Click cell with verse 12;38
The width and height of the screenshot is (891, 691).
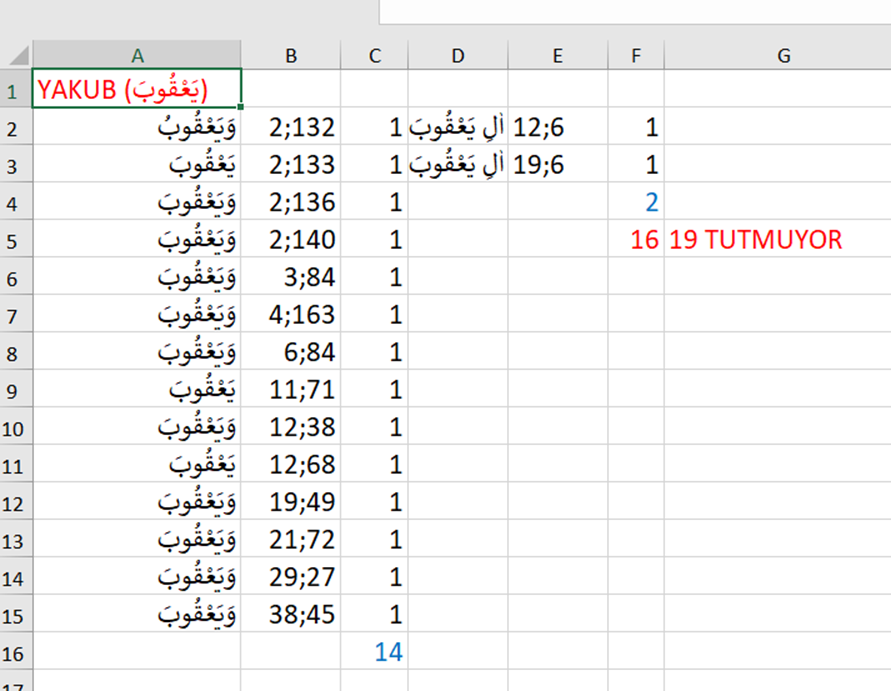click(x=291, y=427)
